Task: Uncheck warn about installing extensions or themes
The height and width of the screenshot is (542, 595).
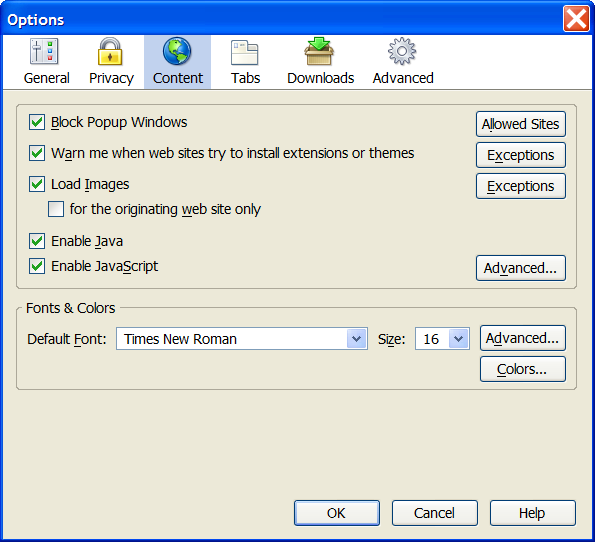Action: pyautogui.click(x=37, y=153)
